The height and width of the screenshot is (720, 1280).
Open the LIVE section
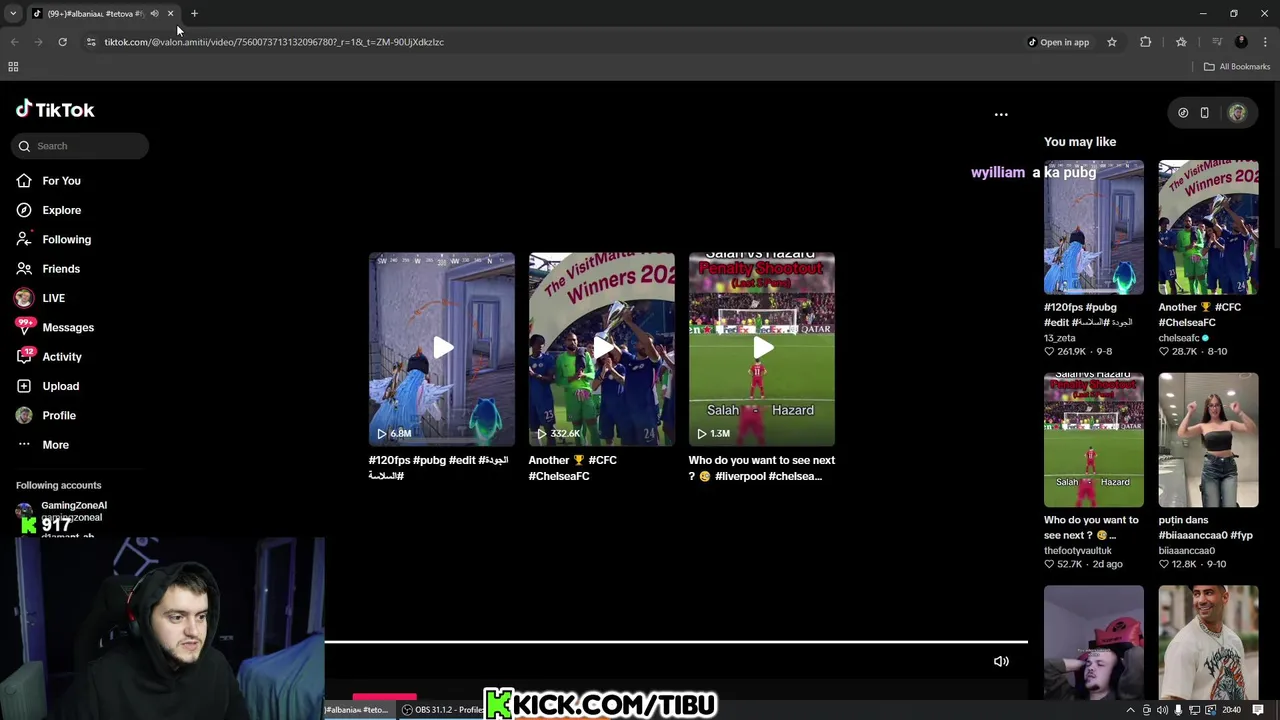click(x=40, y=298)
